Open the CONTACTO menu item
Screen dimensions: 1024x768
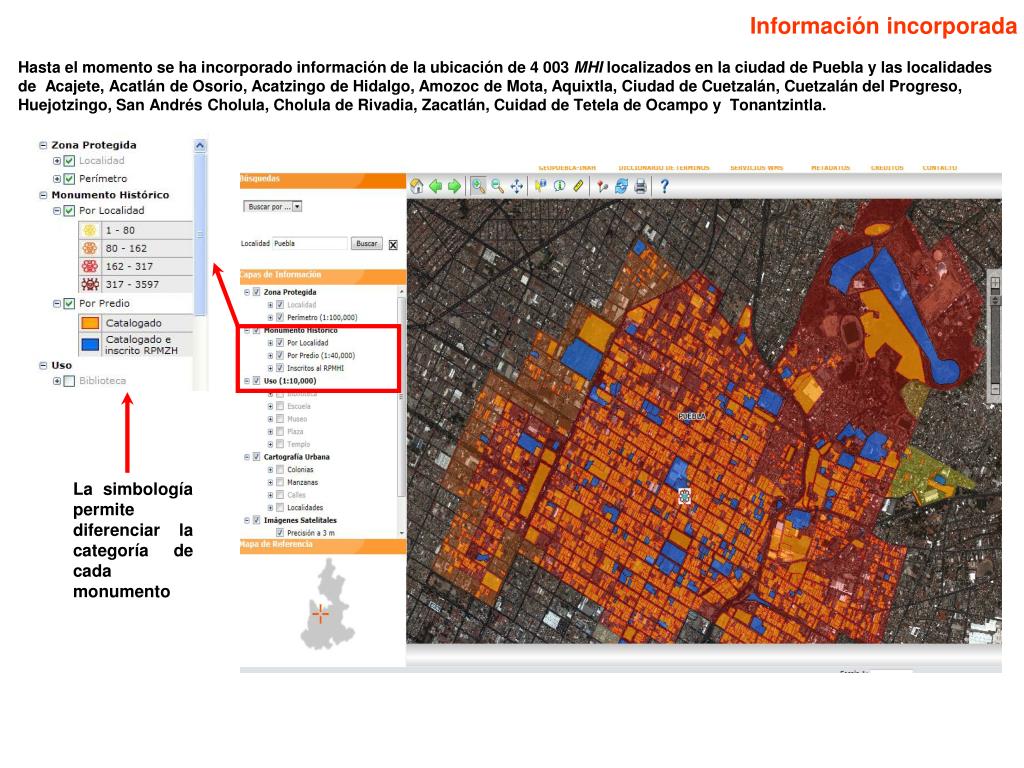[x=940, y=168]
